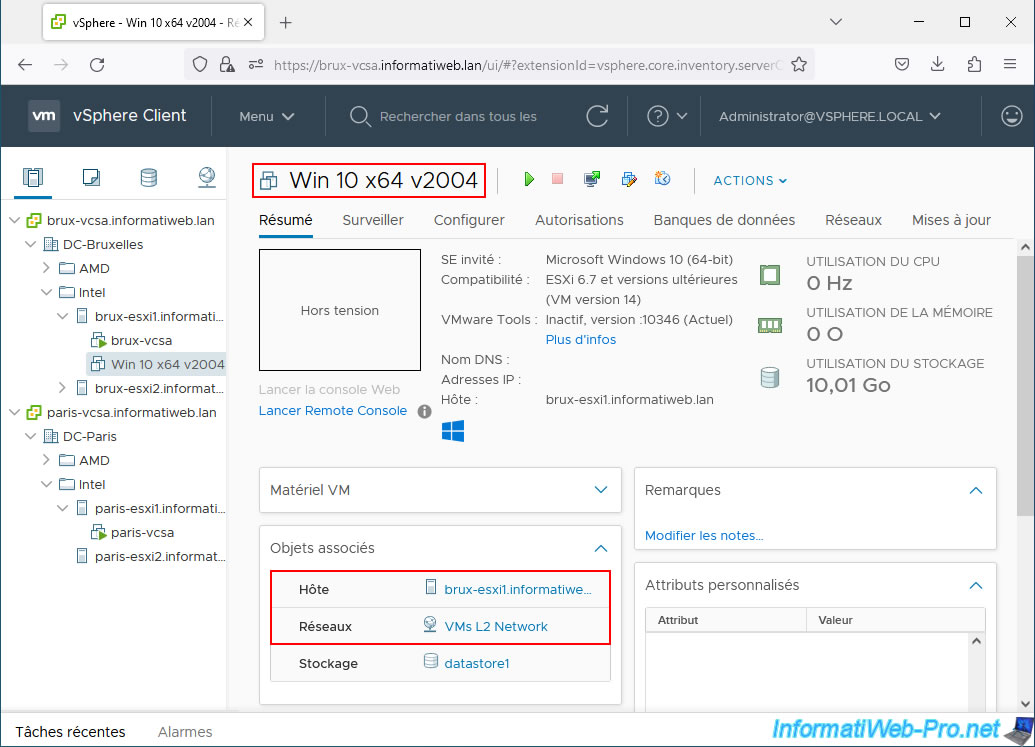View site security lock information
The image size is (1035, 747).
click(x=227, y=65)
